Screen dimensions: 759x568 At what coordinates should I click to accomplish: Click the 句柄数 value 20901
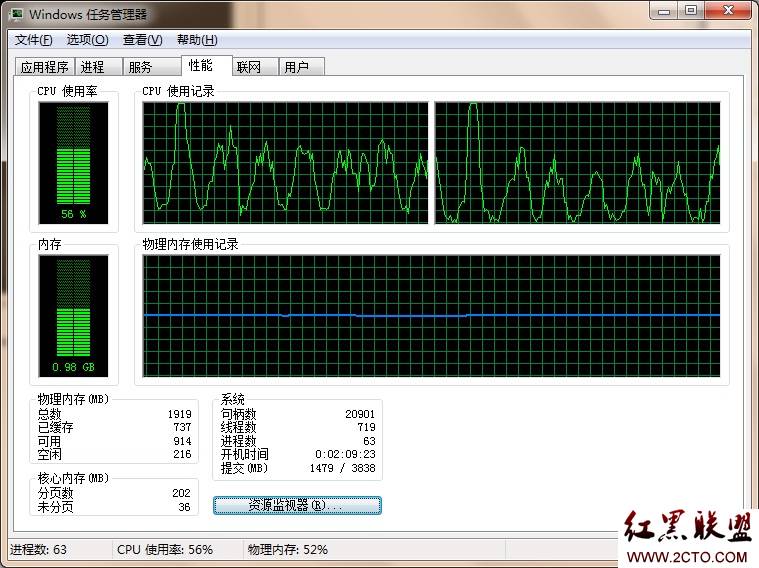(360, 414)
